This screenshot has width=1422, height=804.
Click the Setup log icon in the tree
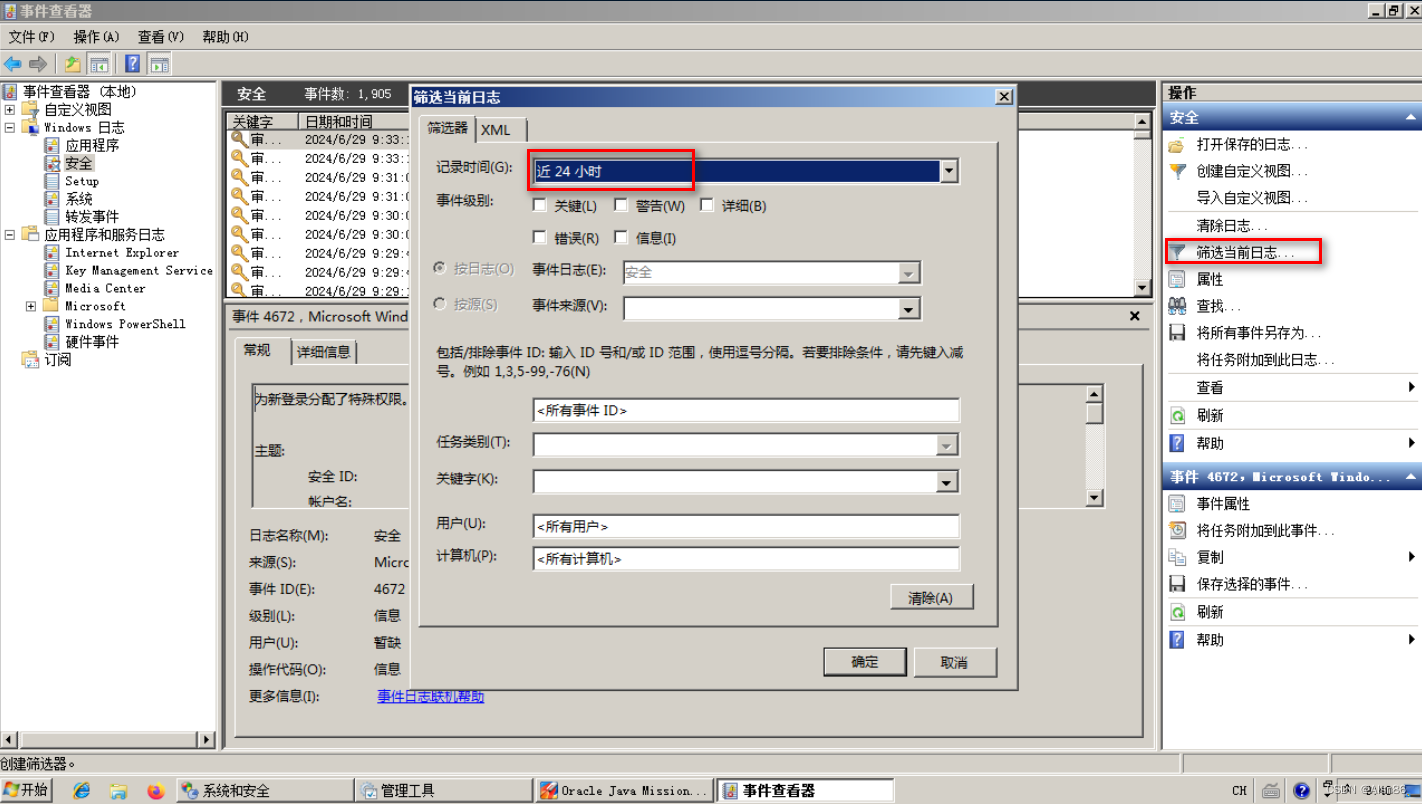[52, 181]
